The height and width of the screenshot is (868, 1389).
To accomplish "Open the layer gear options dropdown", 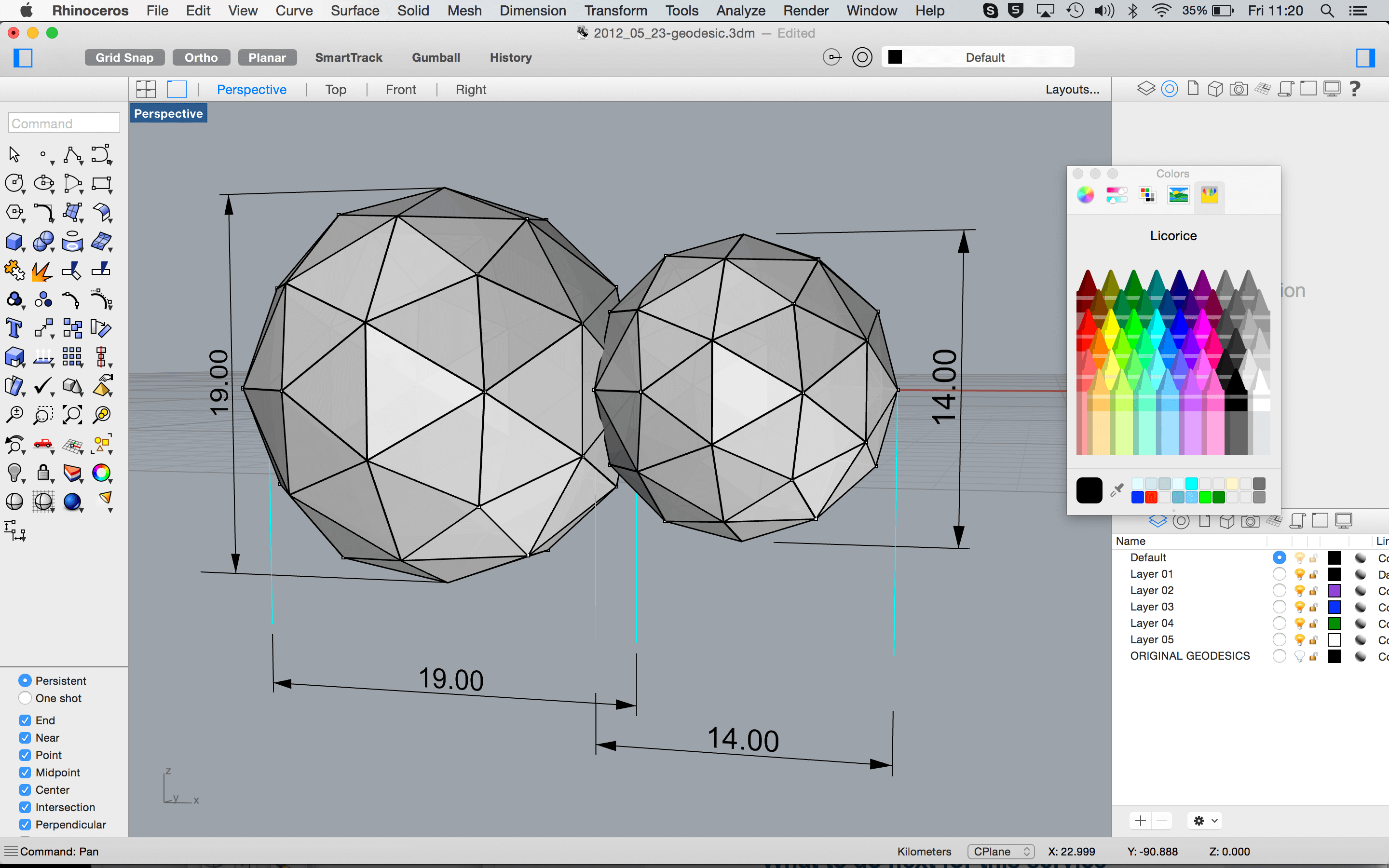I will (x=1205, y=821).
